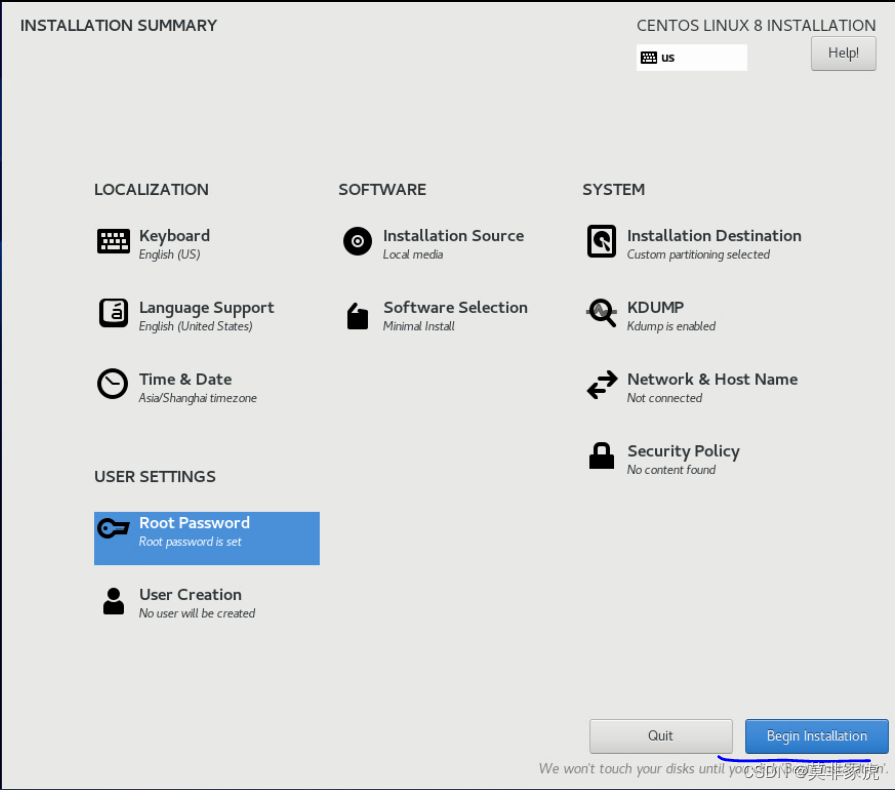This screenshot has height=790, width=895.
Task: Click the INSTALLATION SUMMARY title
Action: (119, 26)
